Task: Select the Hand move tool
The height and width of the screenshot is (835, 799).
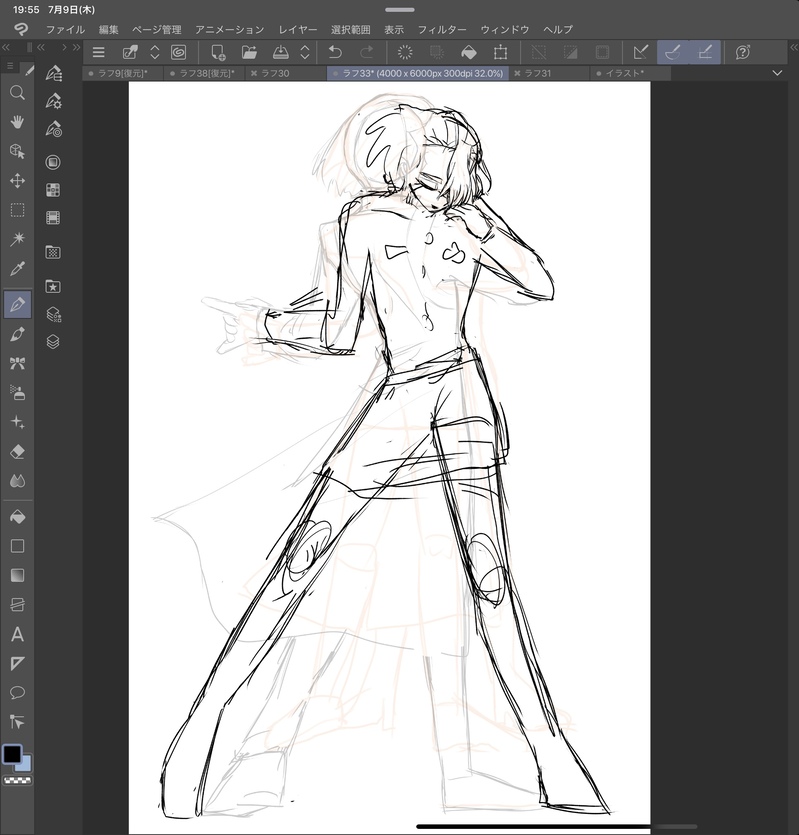Action: [17, 121]
